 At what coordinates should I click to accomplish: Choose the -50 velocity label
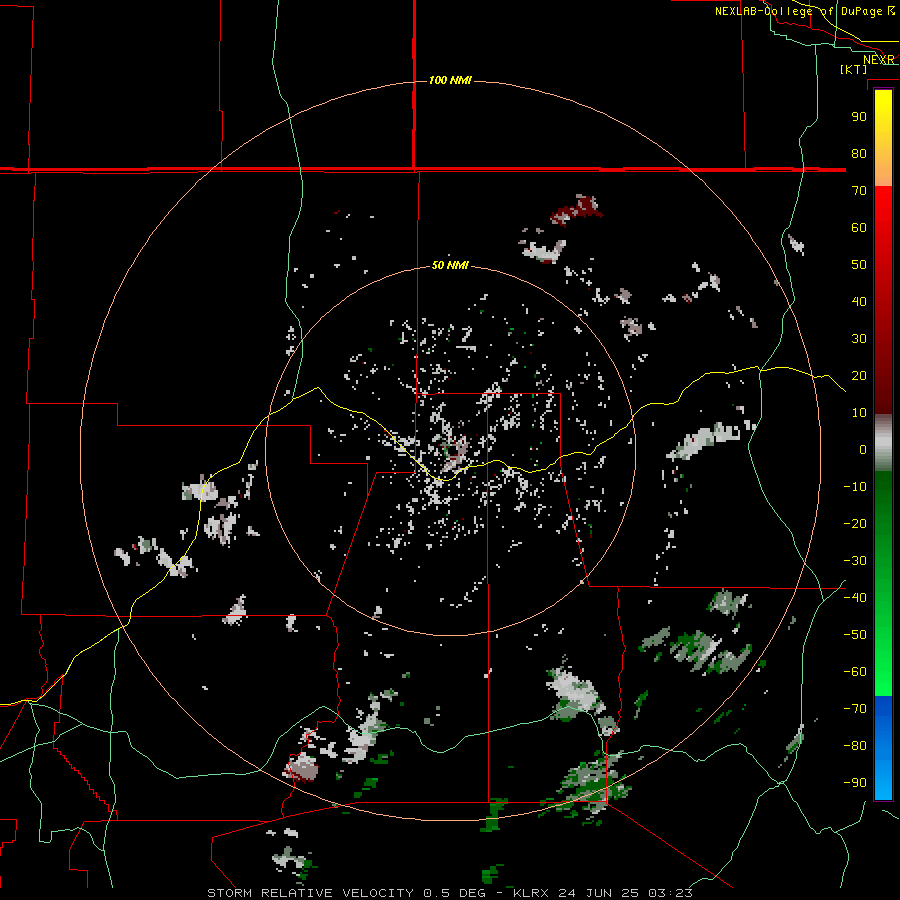(x=855, y=635)
